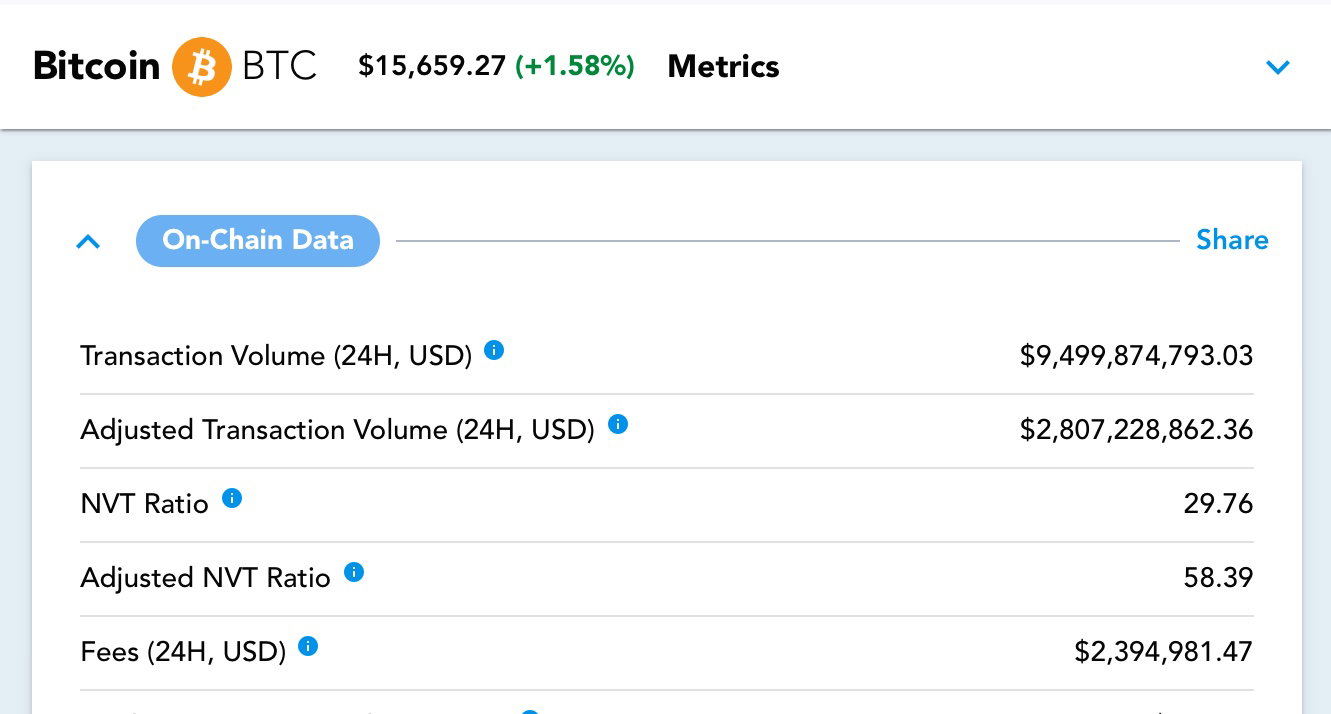This screenshot has width=1331, height=714.
Task: Open info icon beside Transaction Volume (24H, USD)
Action: click(494, 351)
